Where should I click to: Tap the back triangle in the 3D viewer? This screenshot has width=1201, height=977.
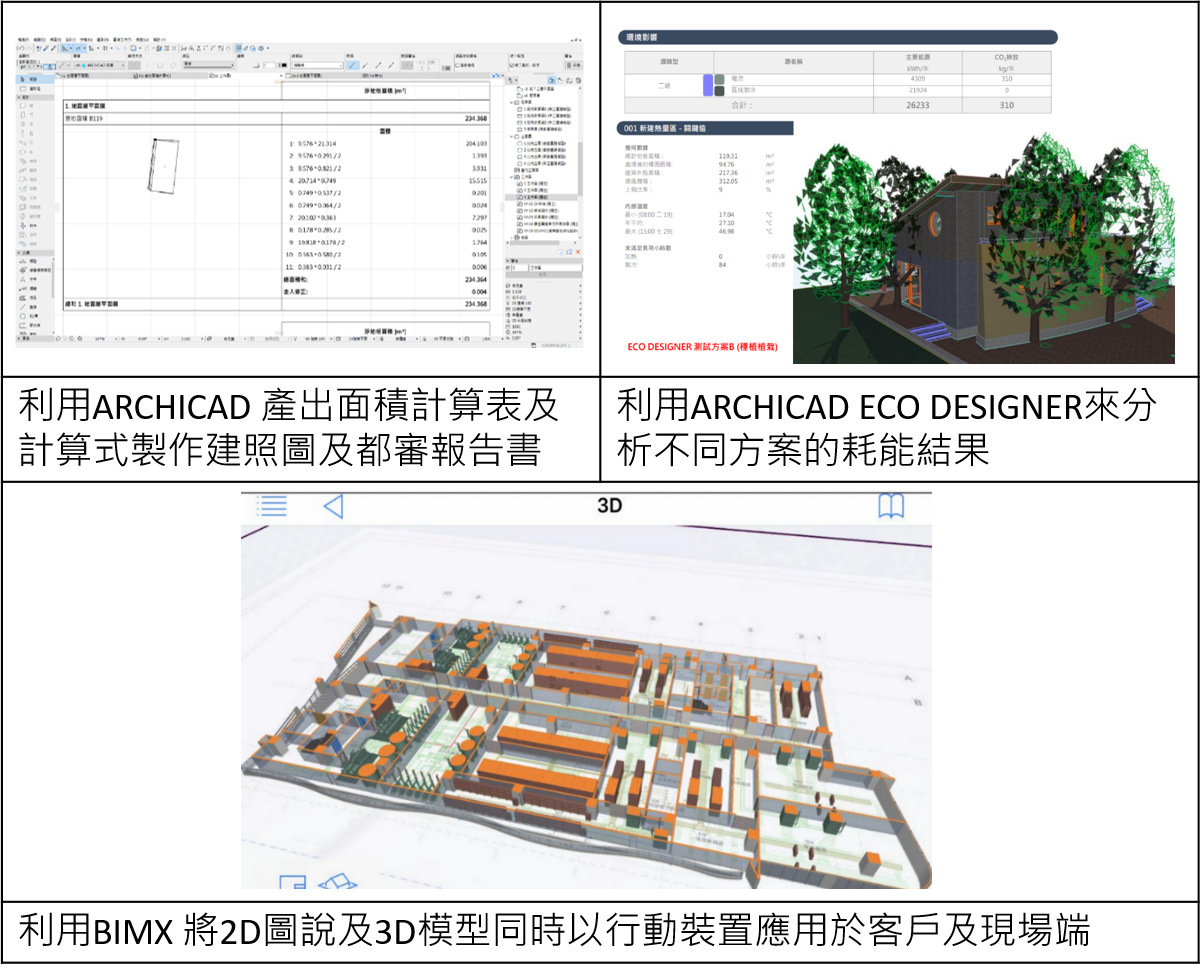tap(333, 506)
